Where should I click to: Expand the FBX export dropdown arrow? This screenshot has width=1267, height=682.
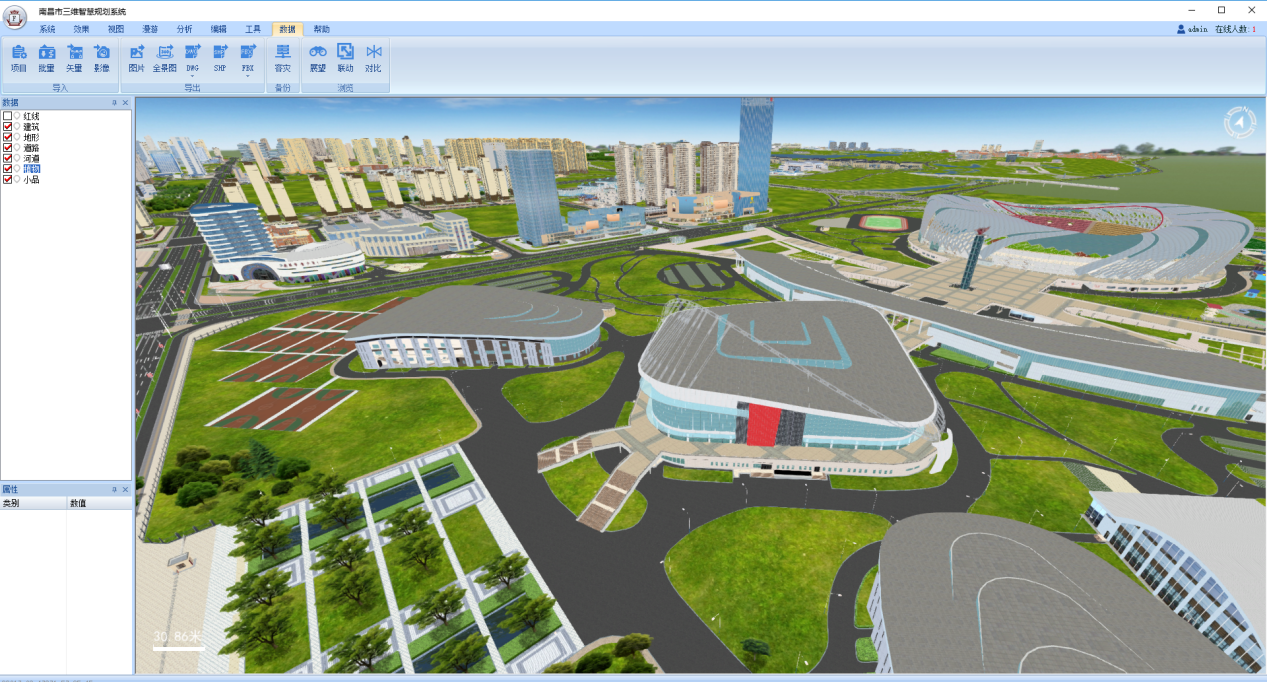click(247, 76)
